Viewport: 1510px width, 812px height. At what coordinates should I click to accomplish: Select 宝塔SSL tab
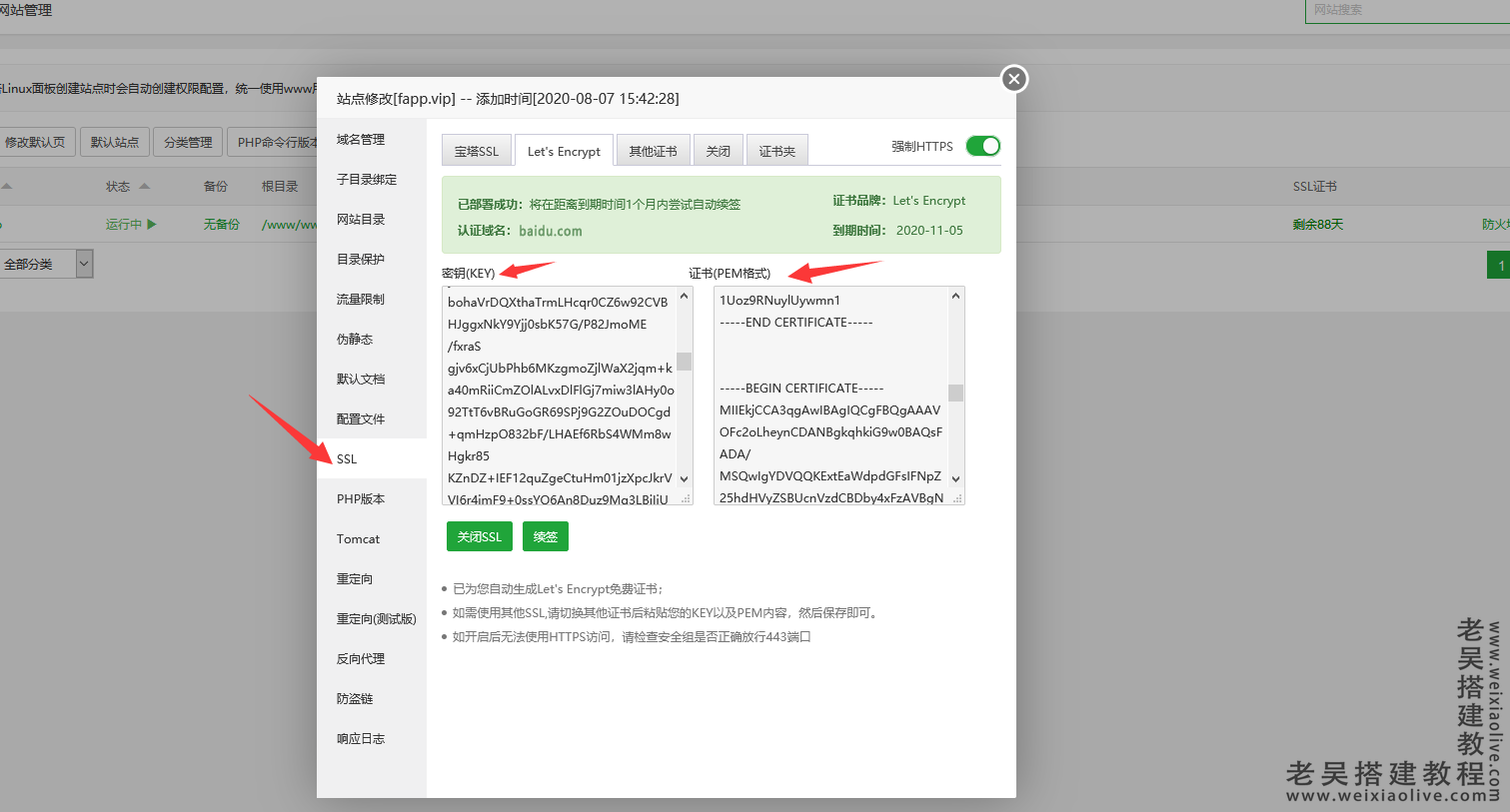click(x=477, y=150)
